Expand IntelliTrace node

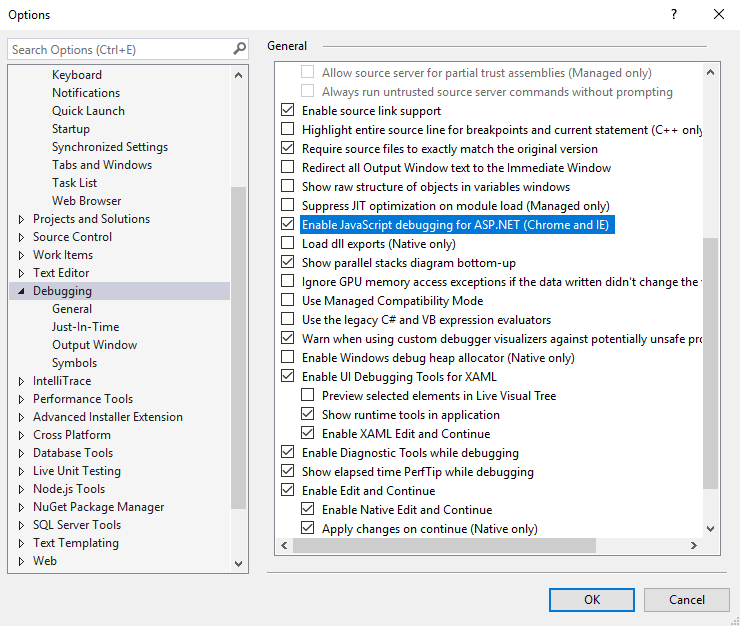point(21,381)
